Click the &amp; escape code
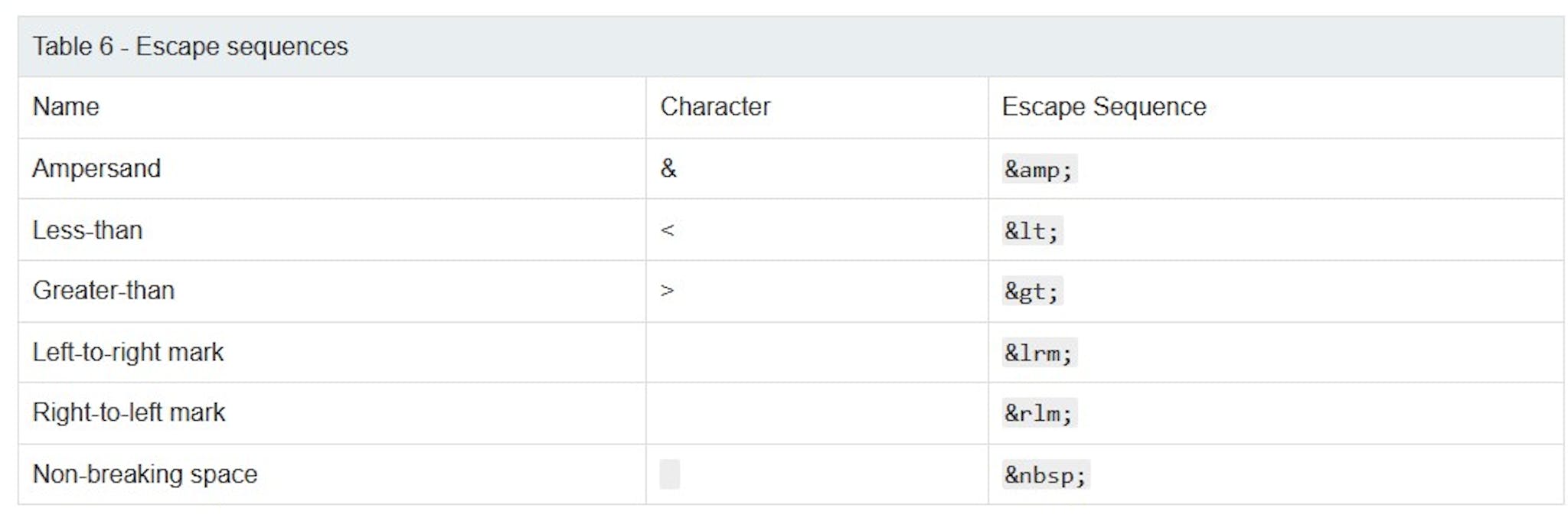The height and width of the screenshot is (521, 1568). point(1039,169)
